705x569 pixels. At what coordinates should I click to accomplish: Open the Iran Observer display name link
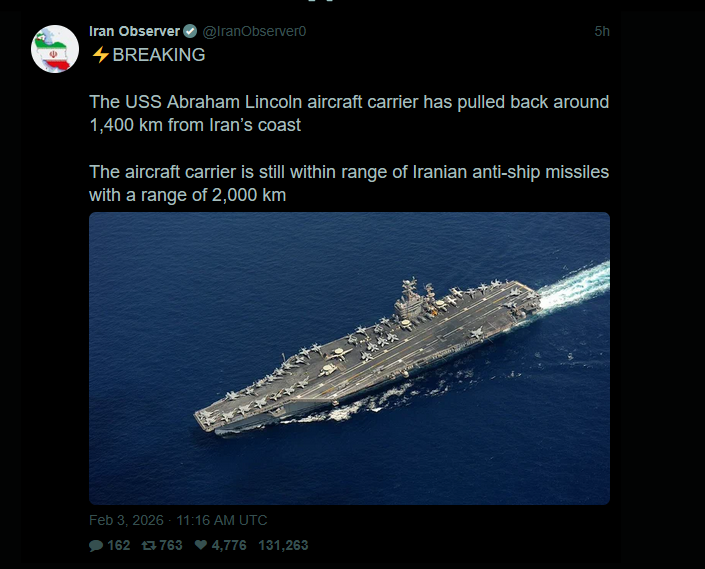point(134,31)
